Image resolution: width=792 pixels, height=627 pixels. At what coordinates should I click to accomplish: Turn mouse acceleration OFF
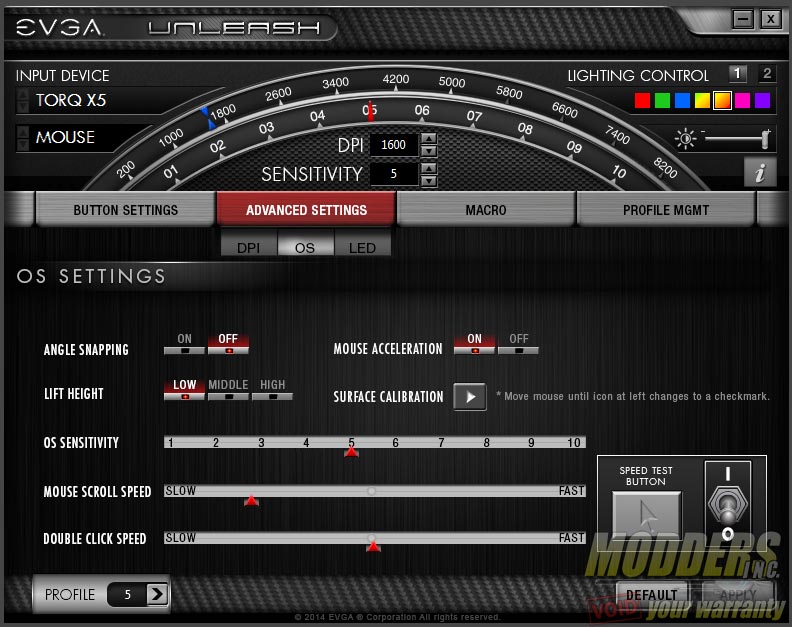(x=518, y=344)
